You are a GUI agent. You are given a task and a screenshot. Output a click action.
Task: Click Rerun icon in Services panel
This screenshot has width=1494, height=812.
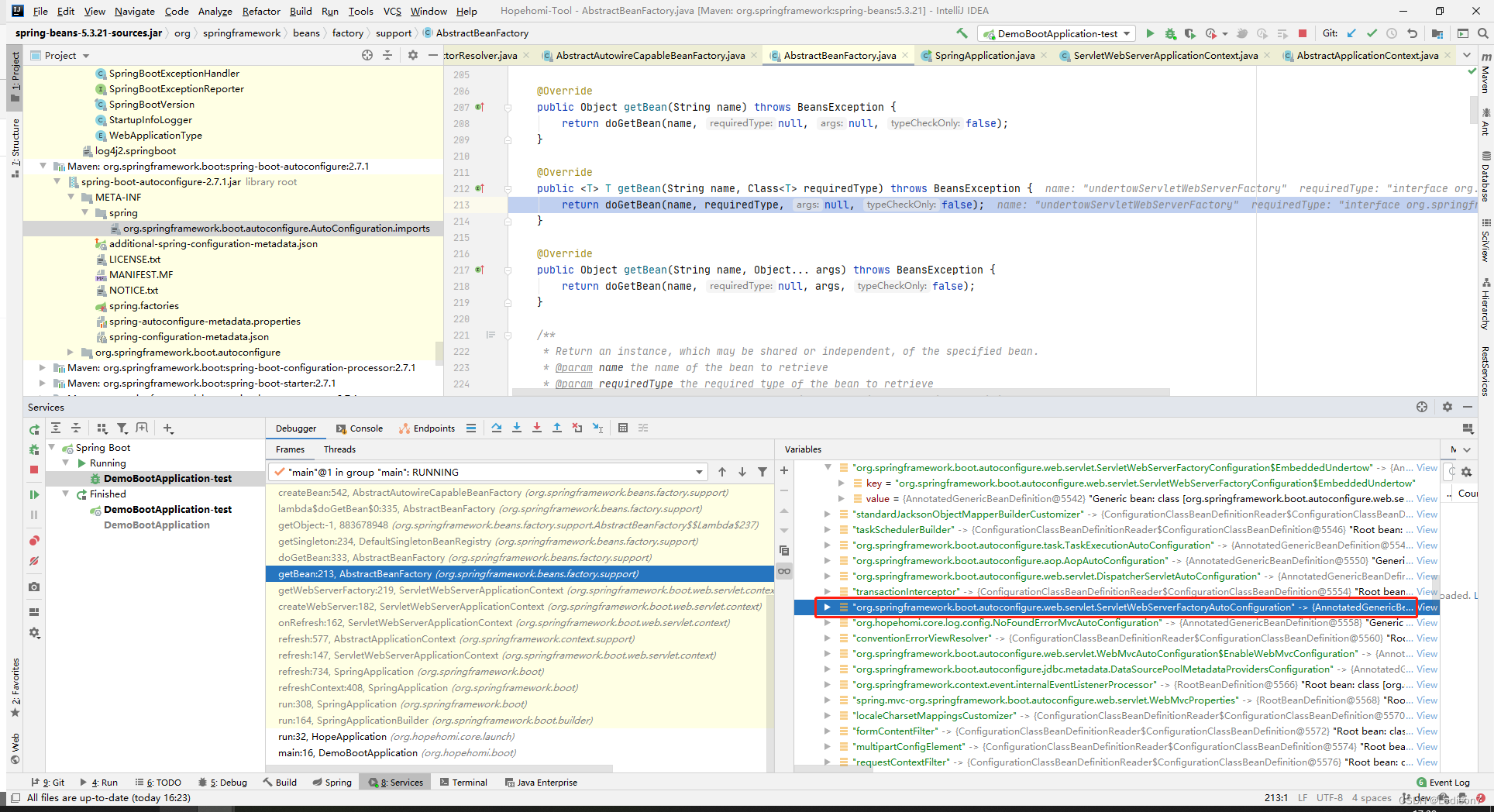coord(34,429)
